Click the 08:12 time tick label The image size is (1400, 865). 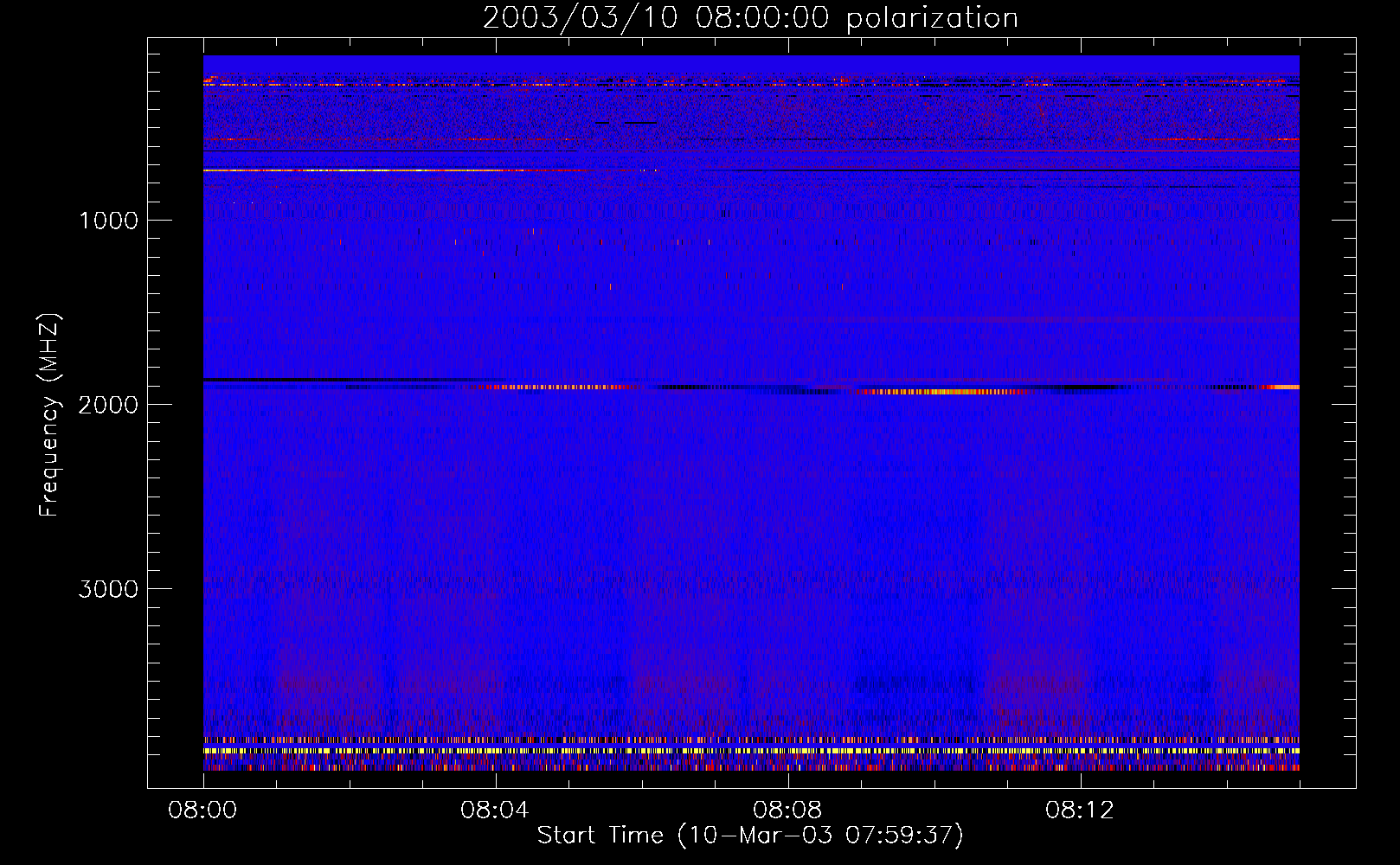[1080, 811]
